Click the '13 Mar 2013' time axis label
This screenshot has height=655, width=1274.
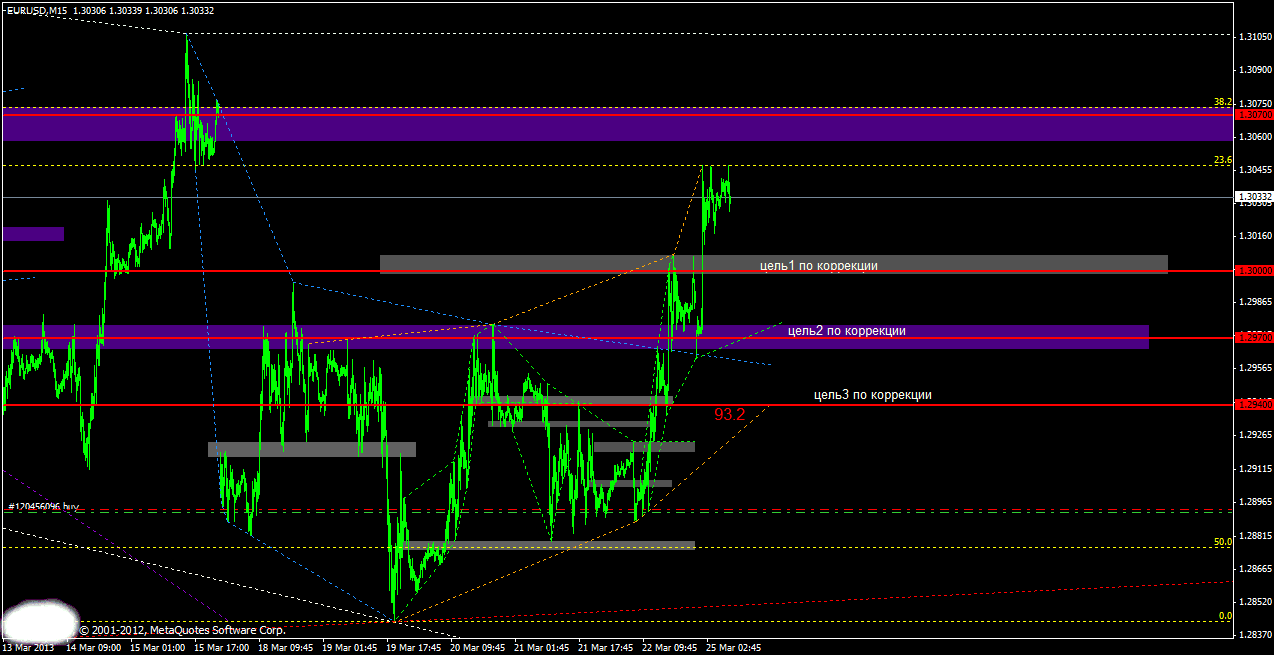point(30,648)
